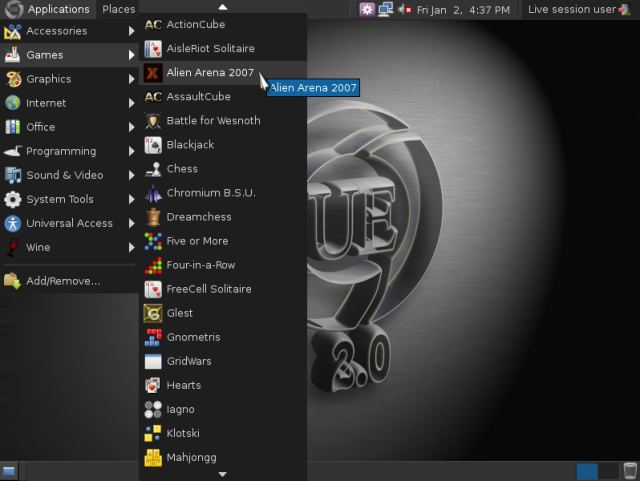This screenshot has height=481, width=640.
Task: Launch Gnometris game
Action: coord(223,337)
